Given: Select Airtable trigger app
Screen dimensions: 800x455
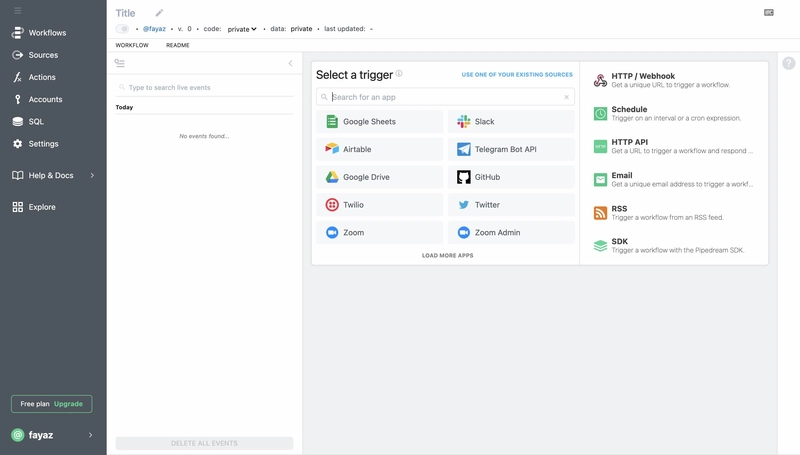Looking at the screenshot, I should tap(380, 149).
